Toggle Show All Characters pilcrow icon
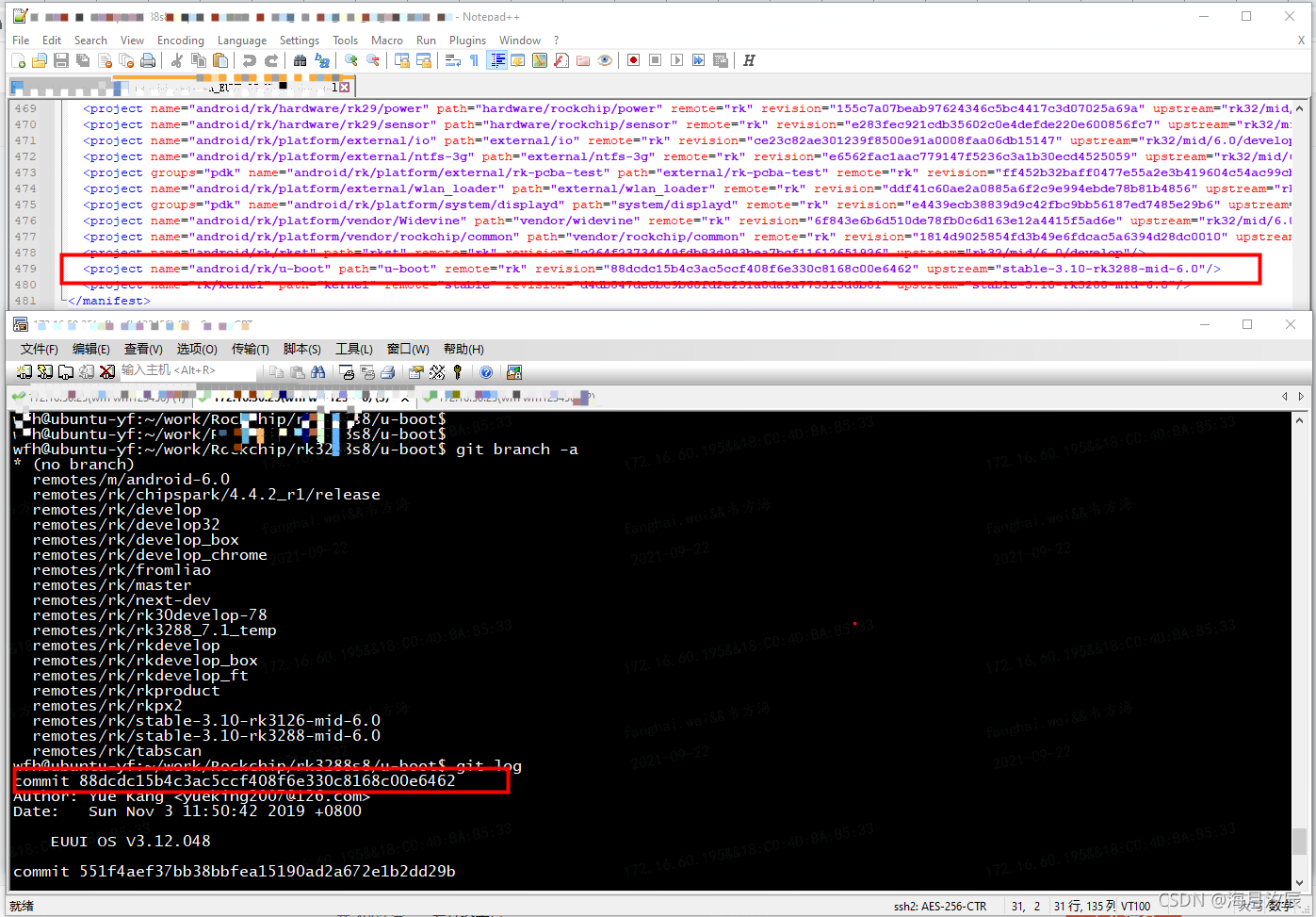This screenshot has height=917, width=1316. pos(474,60)
